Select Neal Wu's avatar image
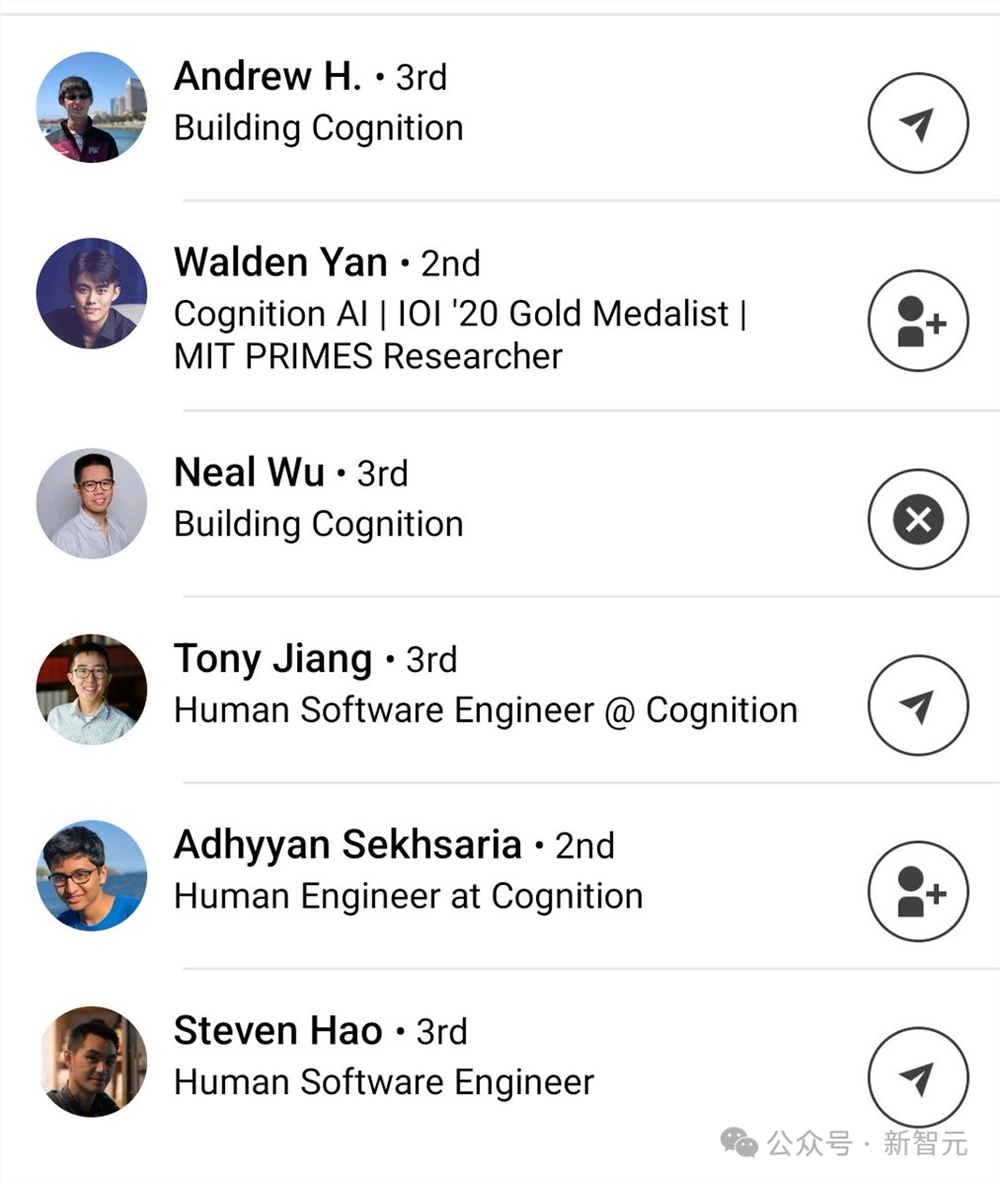The height and width of the screenshot is (1184, 1000). (x=91, y=503)
